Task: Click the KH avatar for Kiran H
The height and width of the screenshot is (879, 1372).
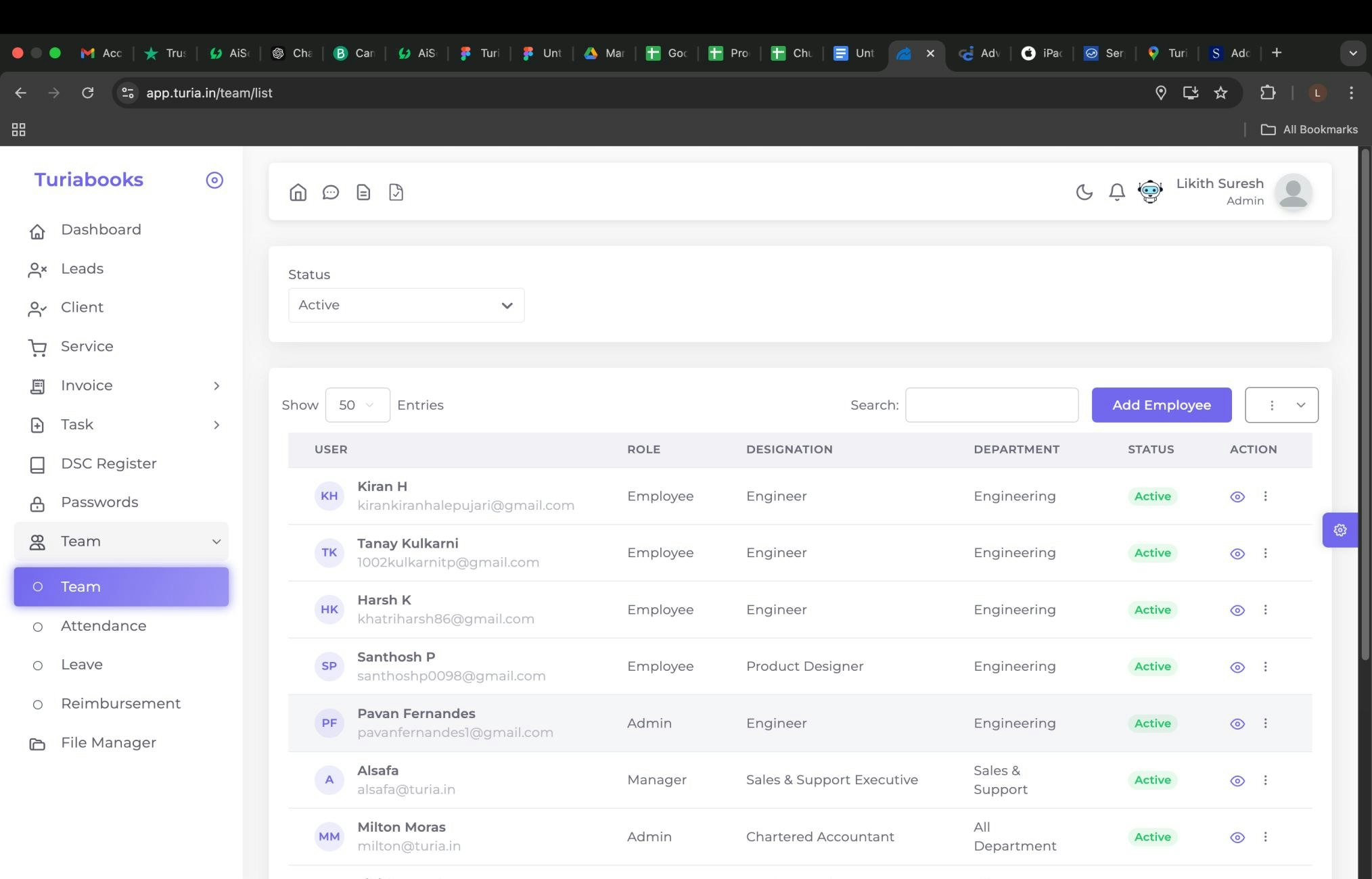Action: [329, 496]
